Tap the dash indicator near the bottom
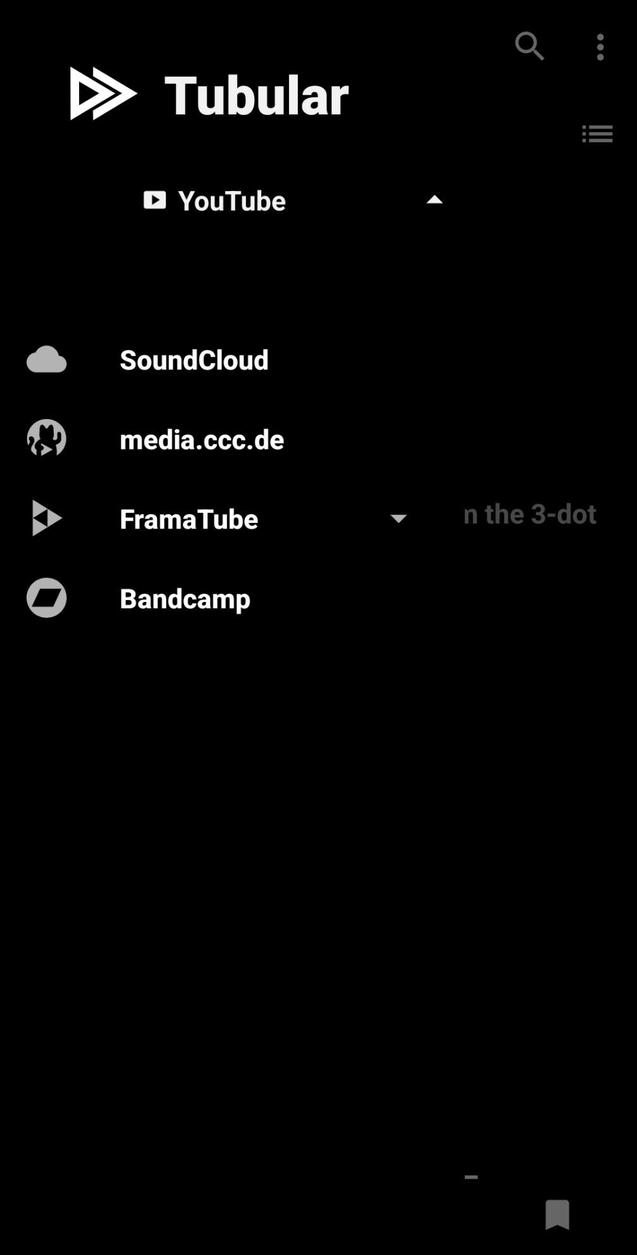The height and width of the screenshot is (1255, 637). (x=470, y=1177)
